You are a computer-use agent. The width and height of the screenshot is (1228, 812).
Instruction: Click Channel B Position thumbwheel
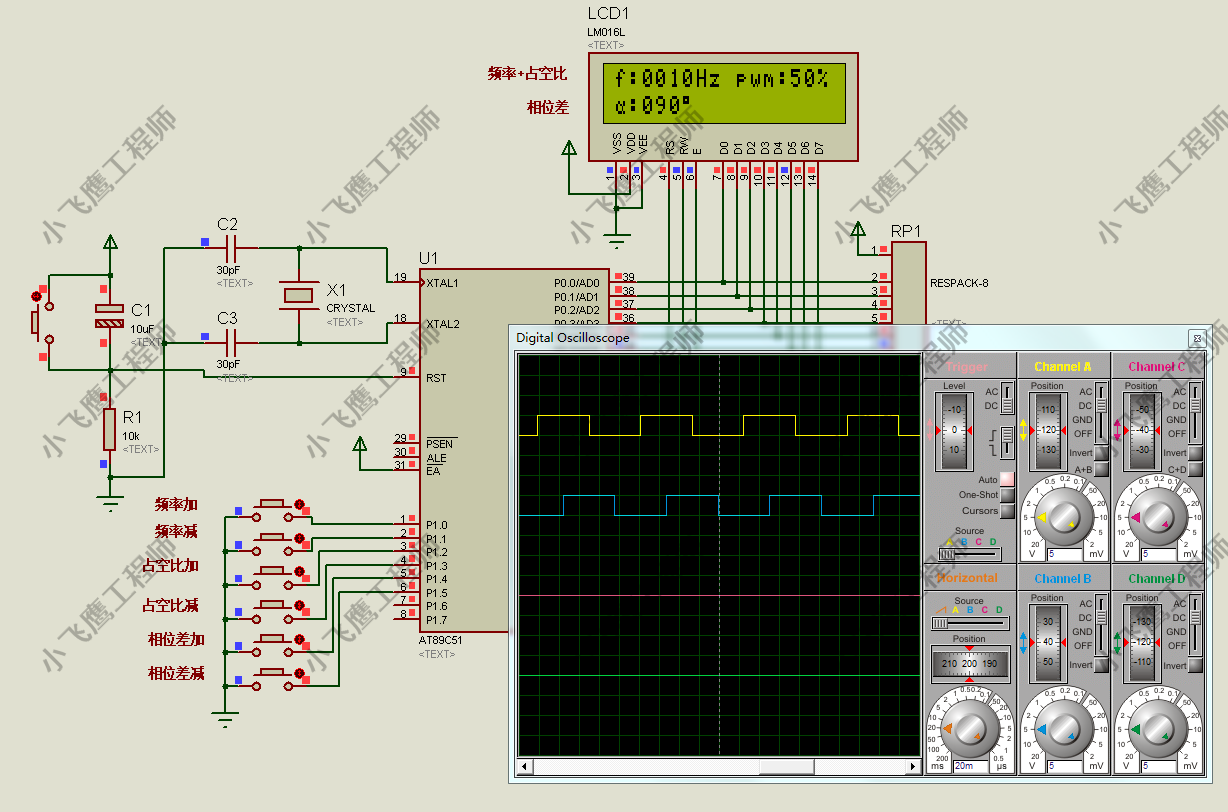point(1047,642)
